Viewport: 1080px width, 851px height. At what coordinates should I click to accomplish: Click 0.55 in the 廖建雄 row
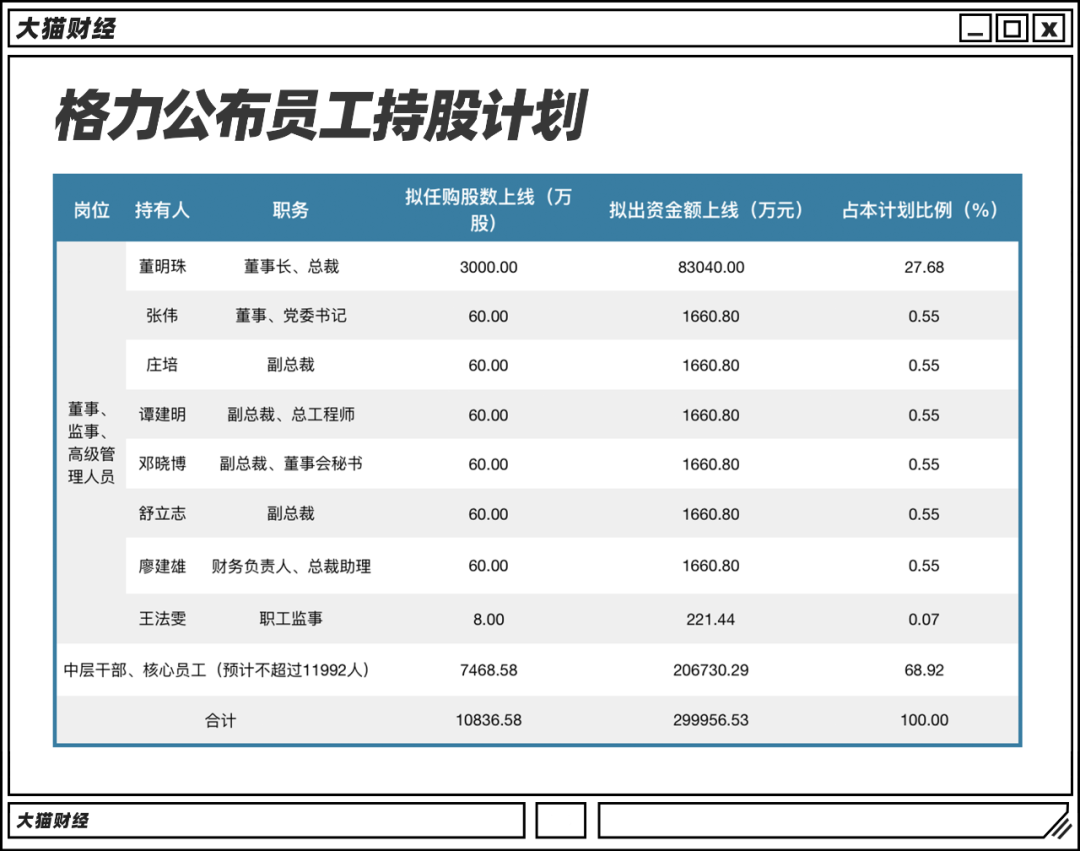(x=924, y=565)
